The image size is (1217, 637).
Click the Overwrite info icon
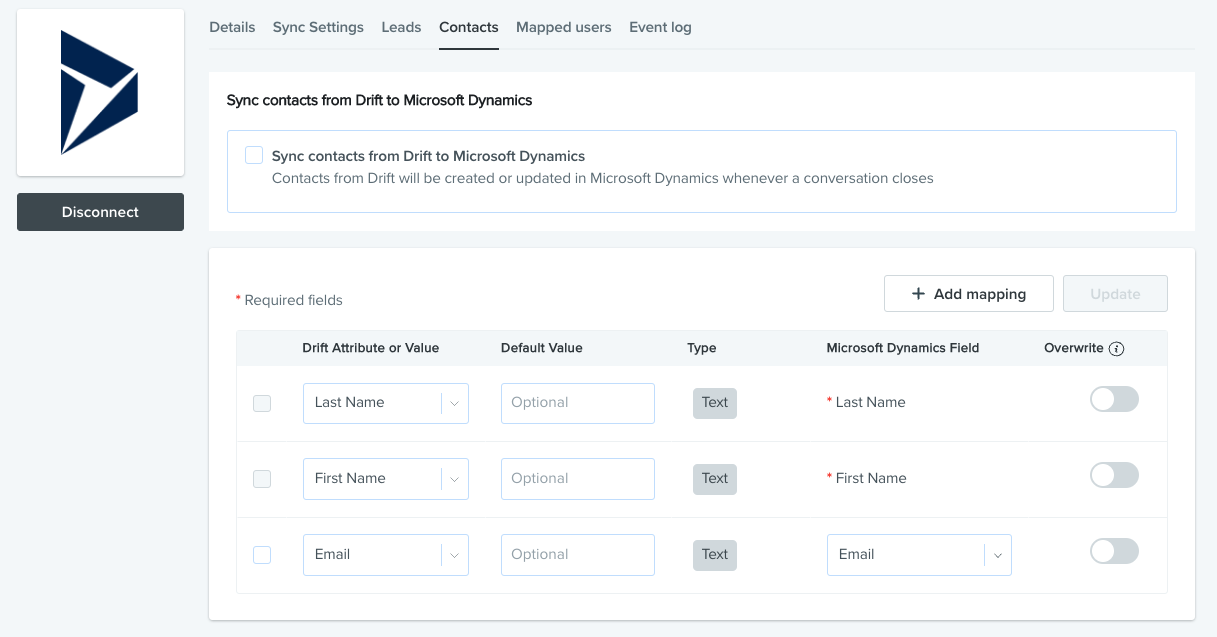[x=1117, y=349]
